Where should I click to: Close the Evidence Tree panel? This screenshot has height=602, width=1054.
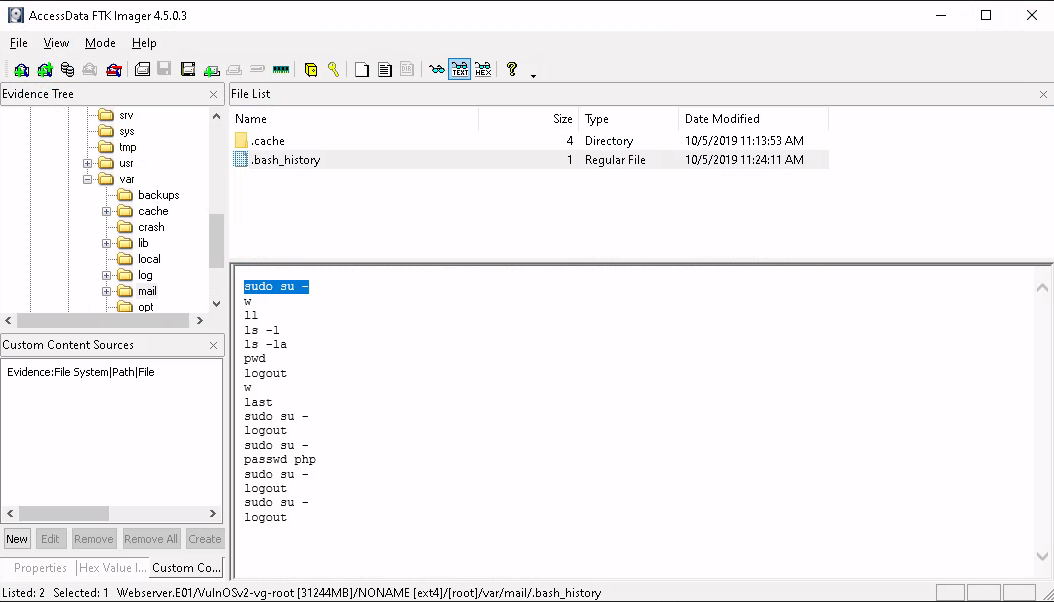click(213, 95)
